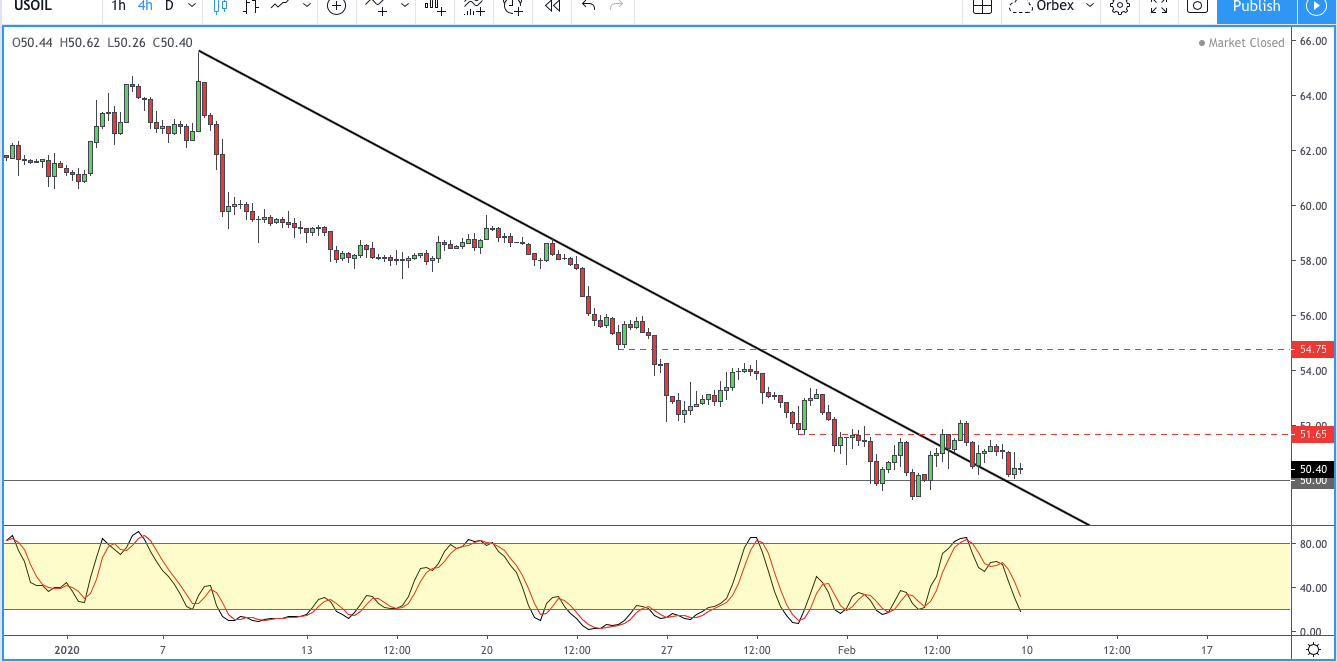This screenshot has height=662, width=1337.
Task: Open price scale settings gear at bottom right
Action: (1314, 650)
